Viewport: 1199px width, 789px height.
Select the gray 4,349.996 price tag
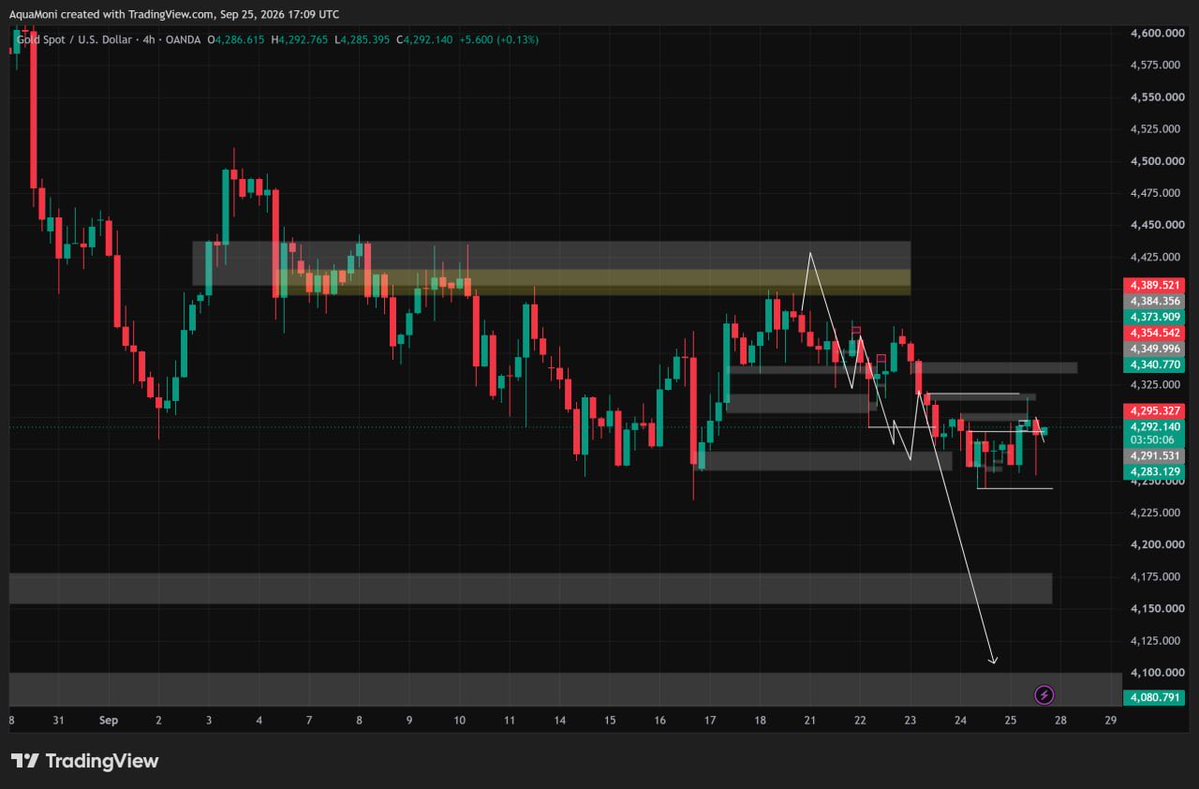click(x=1154, y=349)
